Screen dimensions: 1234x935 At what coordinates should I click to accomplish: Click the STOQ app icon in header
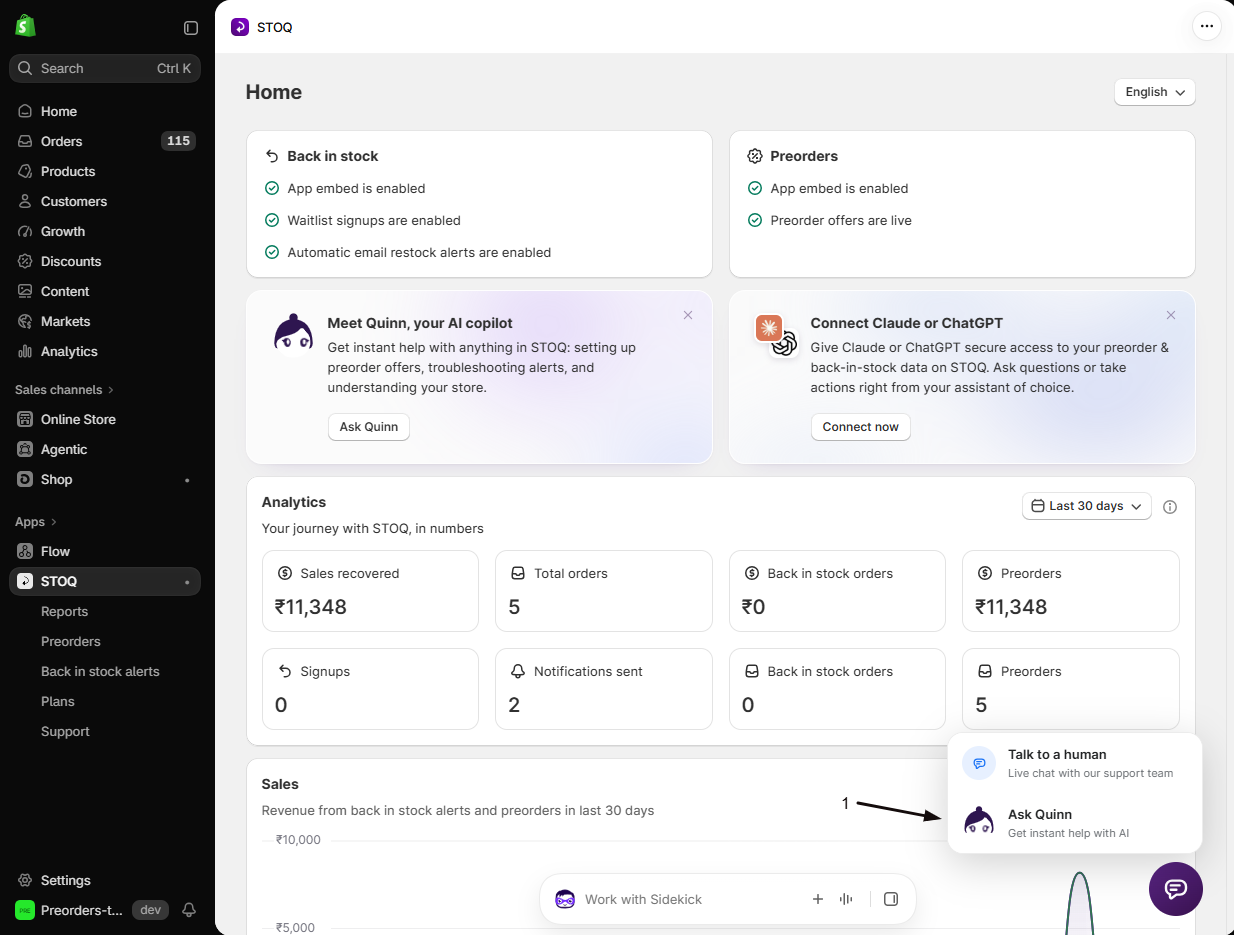point(240,27)
